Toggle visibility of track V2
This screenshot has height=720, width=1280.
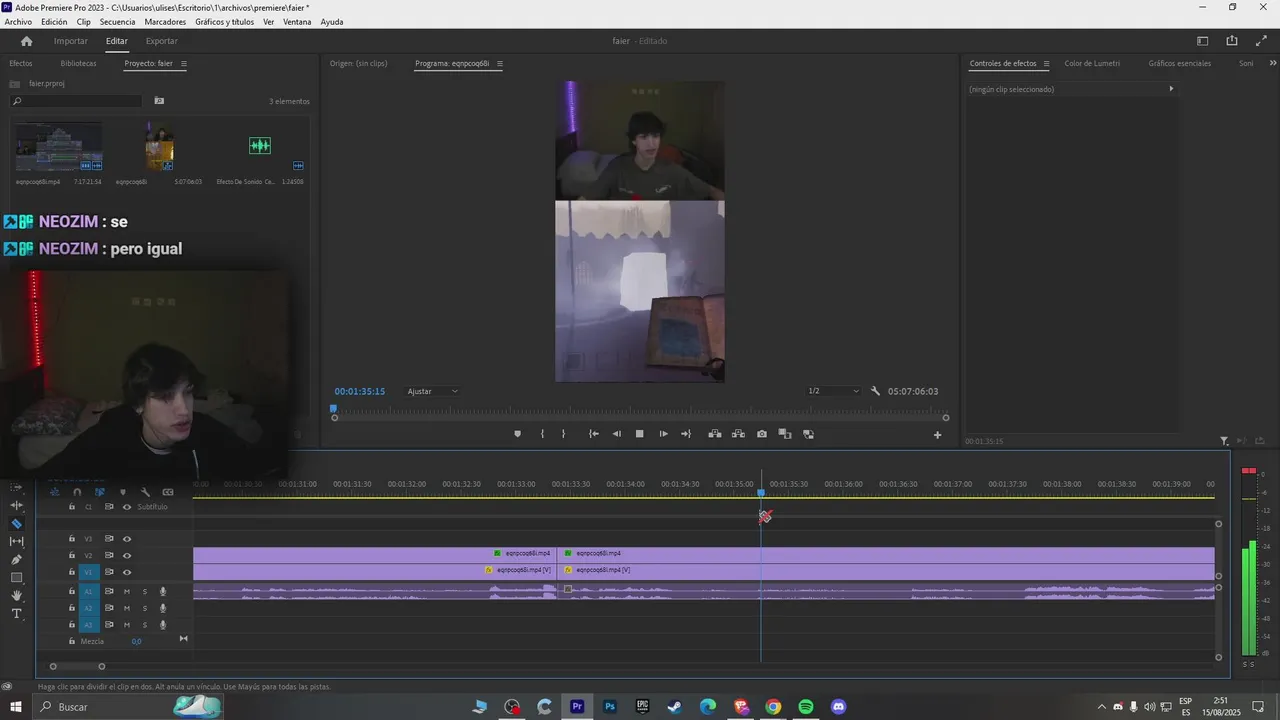[x=127, y=555]
